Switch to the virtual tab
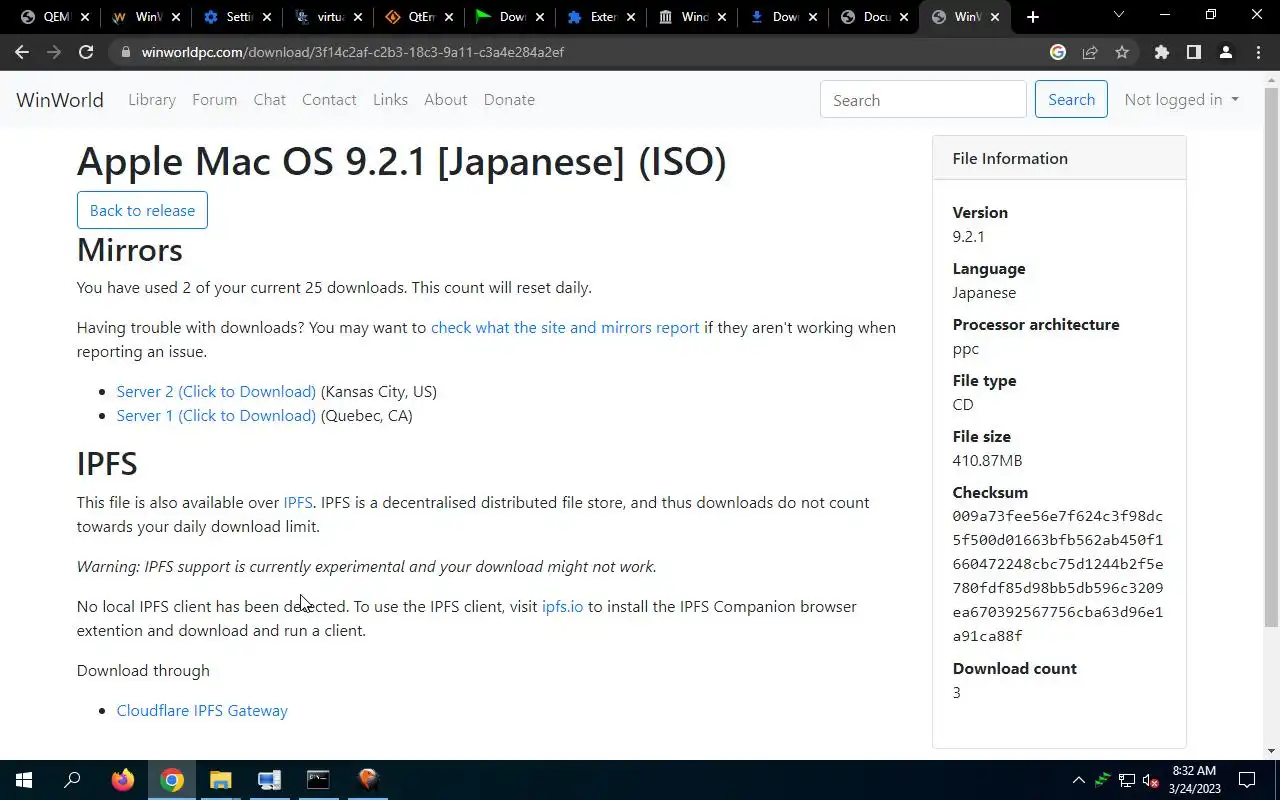Screen dimensions: 1280x800 (326, 17)
